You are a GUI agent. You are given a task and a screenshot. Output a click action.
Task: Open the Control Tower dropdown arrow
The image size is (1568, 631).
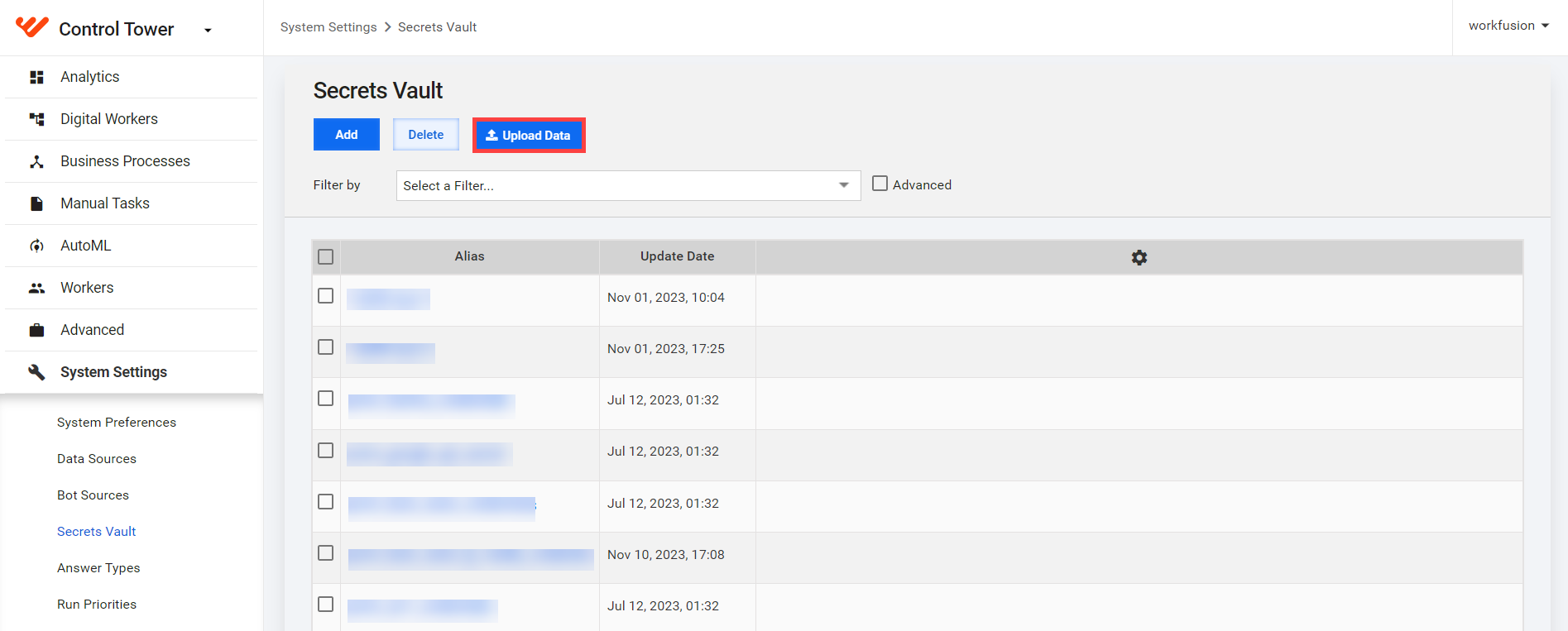tap(208, 31)
